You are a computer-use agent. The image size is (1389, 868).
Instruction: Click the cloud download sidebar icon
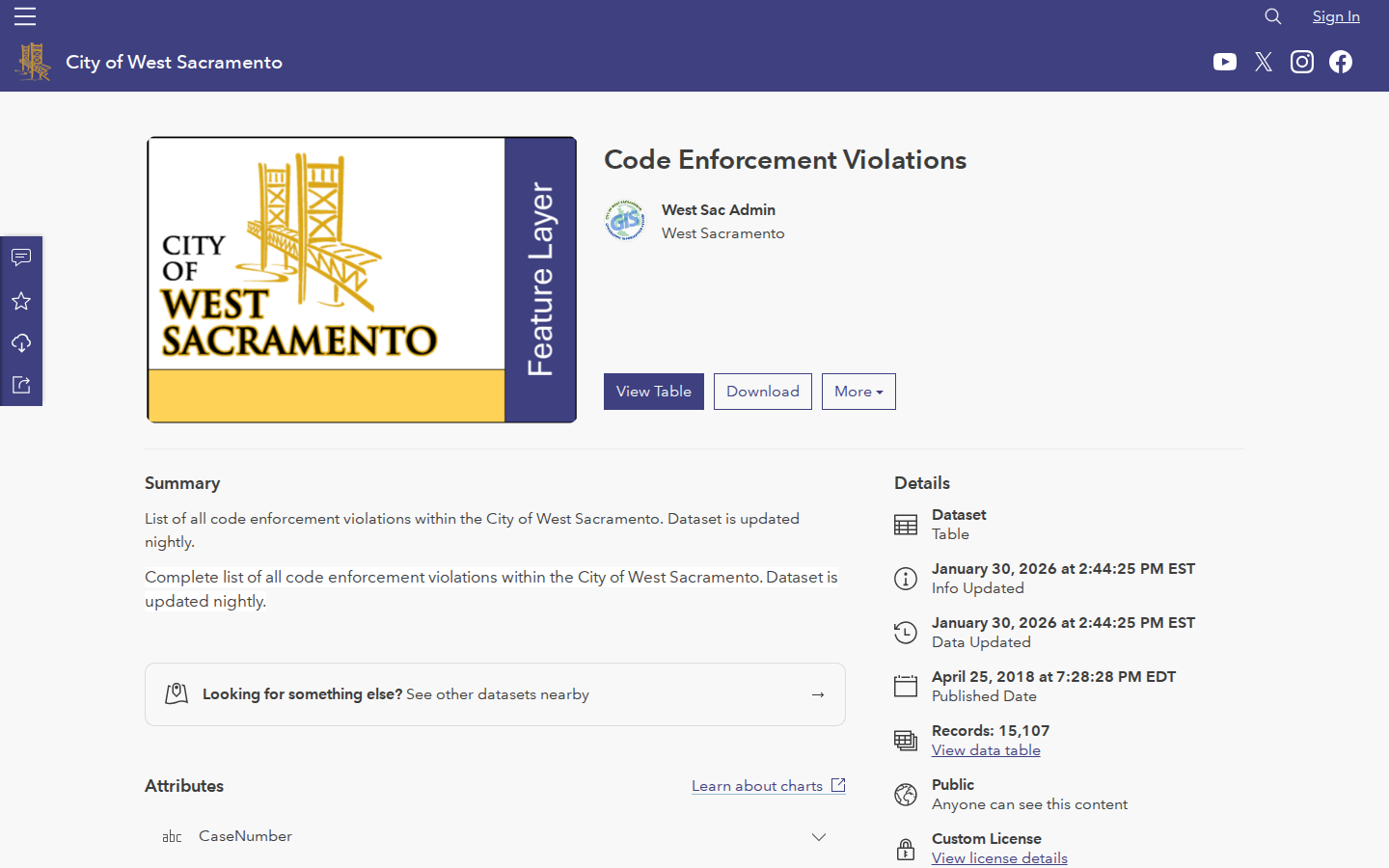pyautogui.click(x=21, y=343)
